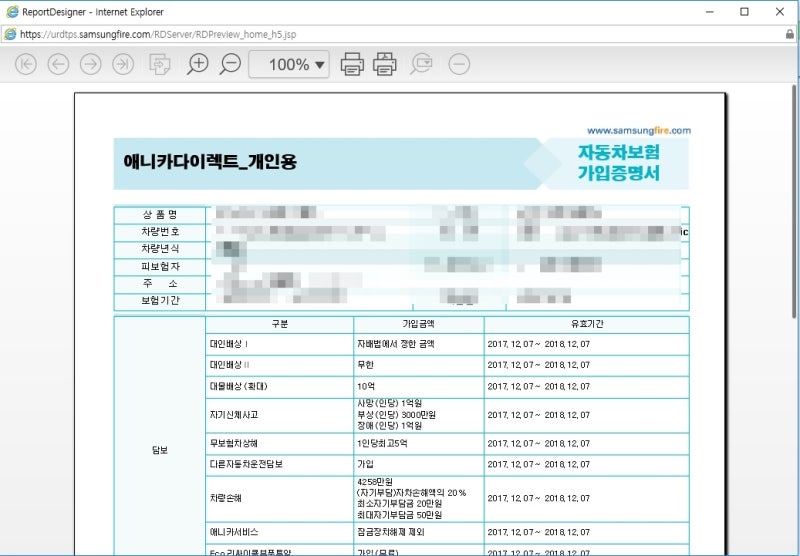Click the 유효기간 column header

pyautogui.click(x=587, y=324)
